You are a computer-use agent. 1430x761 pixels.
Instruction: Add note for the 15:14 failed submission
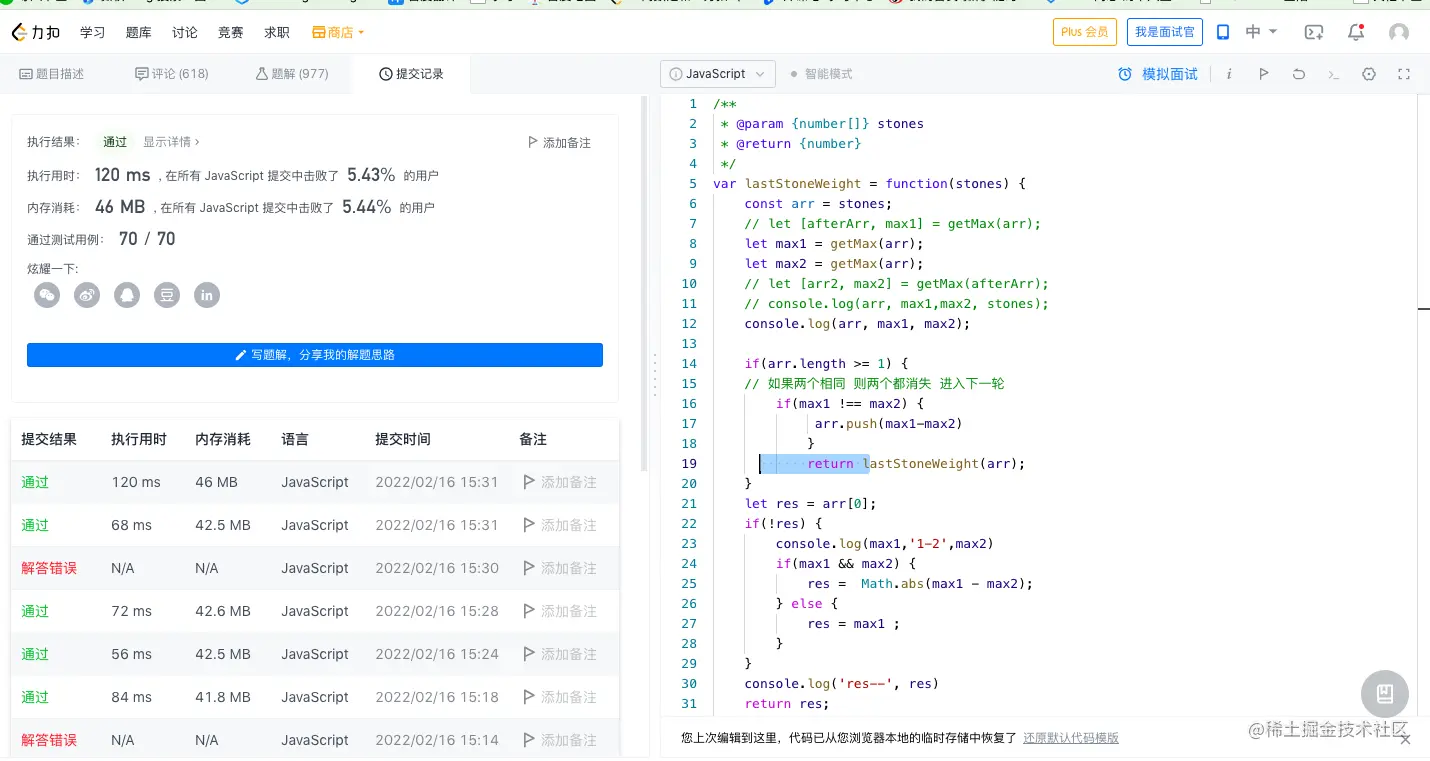(x=559, y=740)
